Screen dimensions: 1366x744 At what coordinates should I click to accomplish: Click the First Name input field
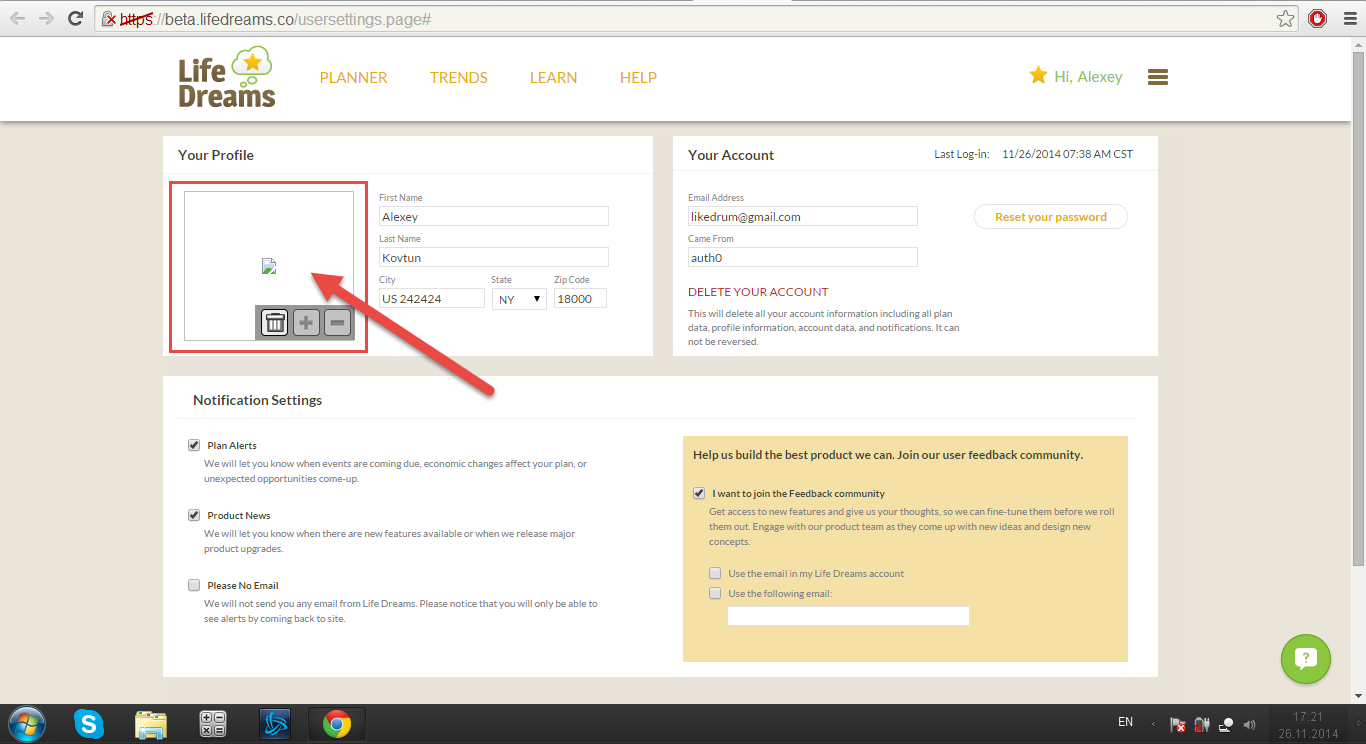click(493, 216)
